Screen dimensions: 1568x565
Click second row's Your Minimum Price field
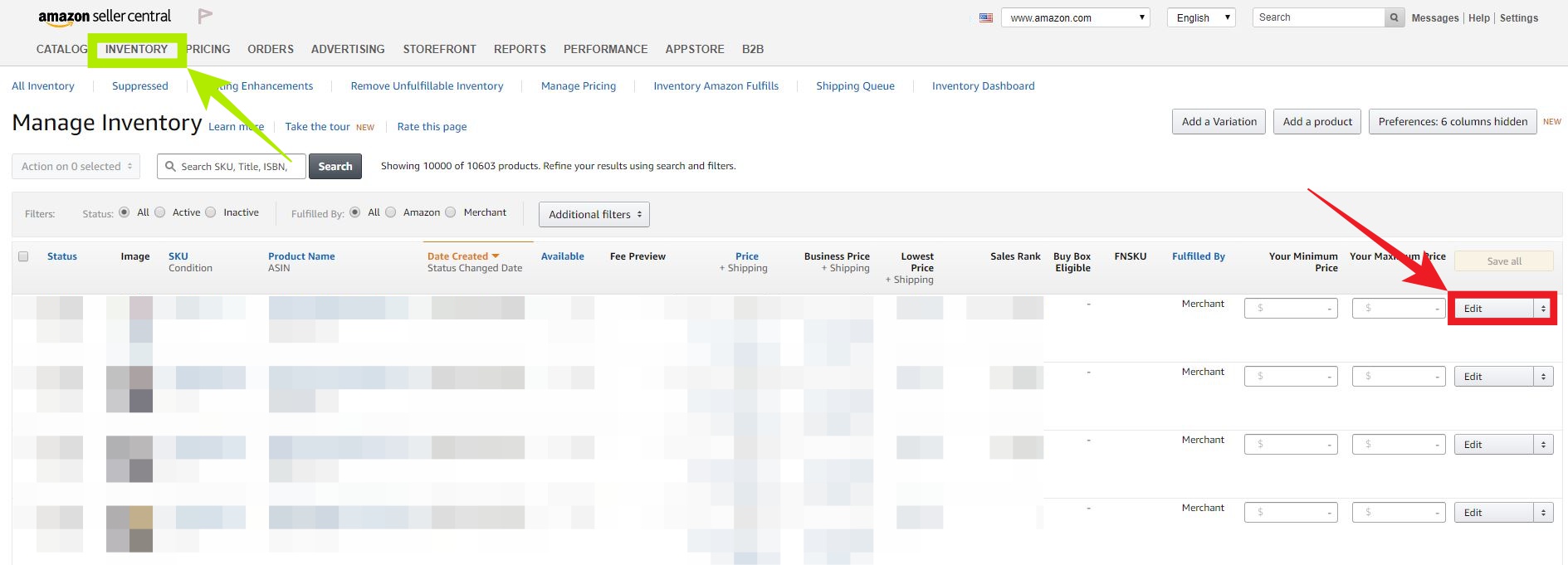(1291, 377)
